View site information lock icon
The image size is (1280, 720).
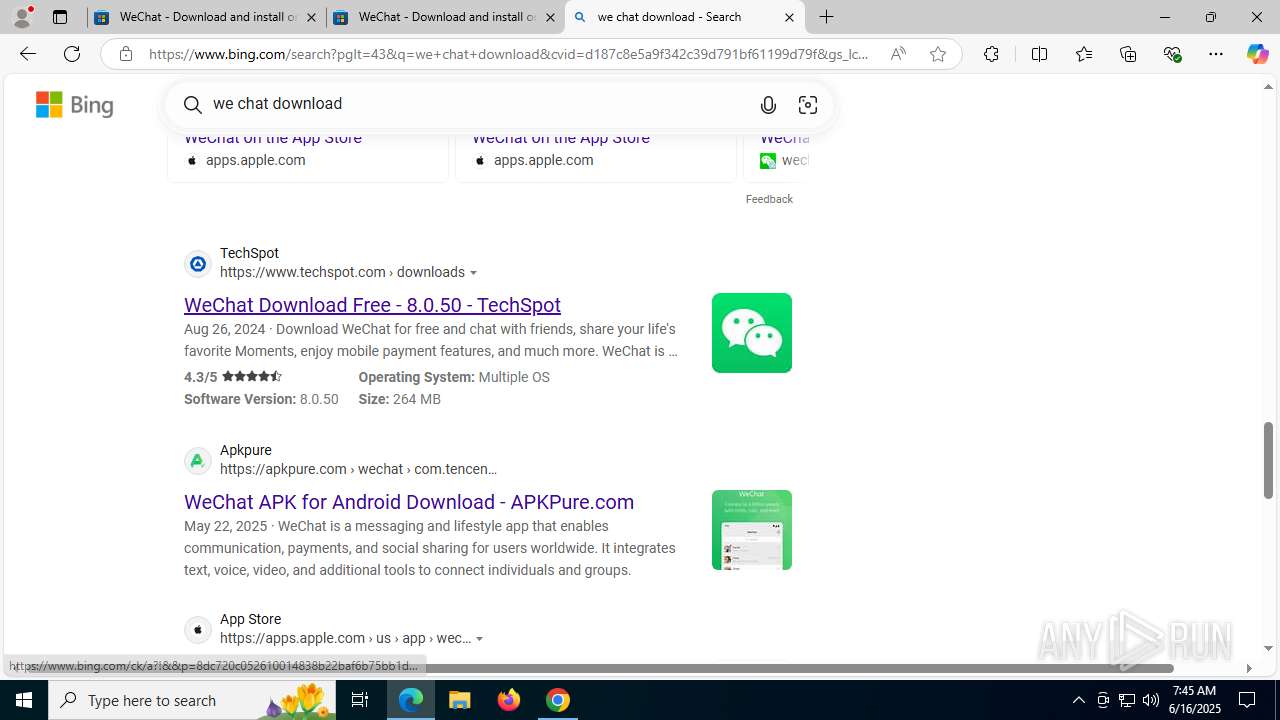pos(125,54)
